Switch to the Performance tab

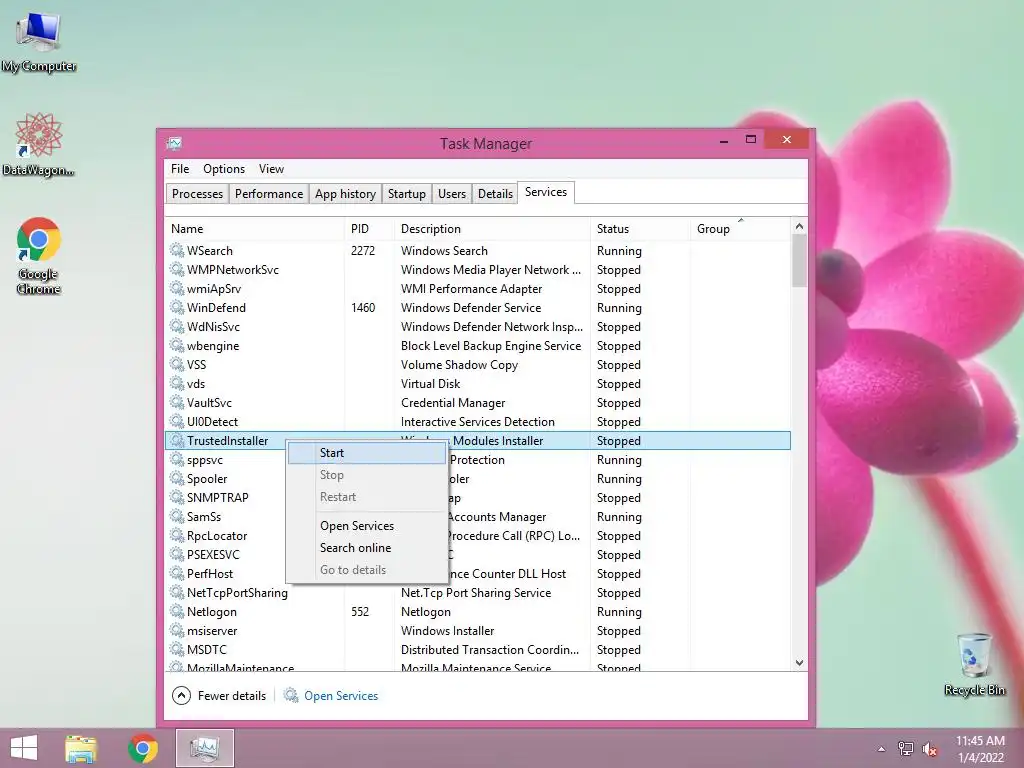point(269,194)
